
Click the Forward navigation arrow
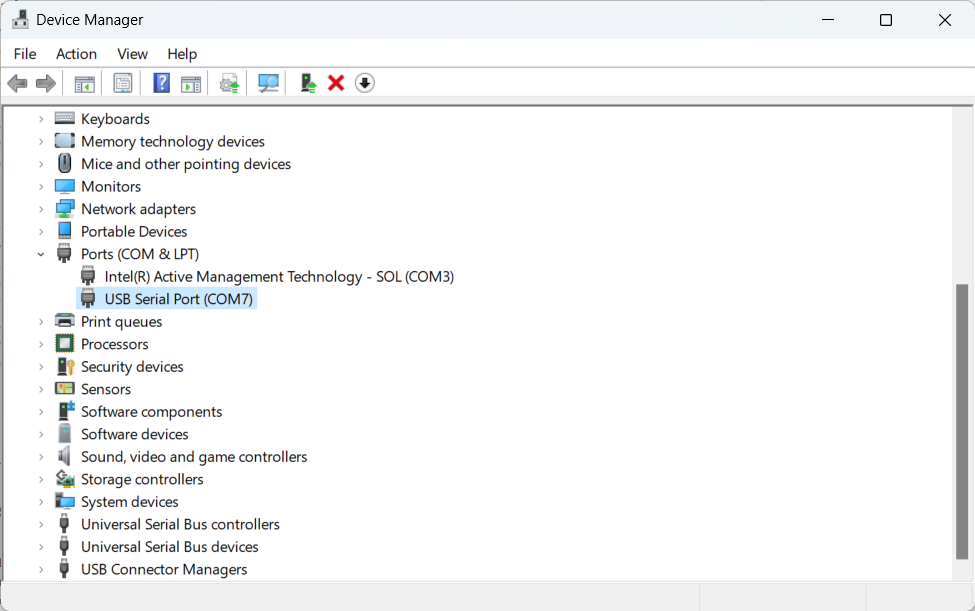[45, 82]
